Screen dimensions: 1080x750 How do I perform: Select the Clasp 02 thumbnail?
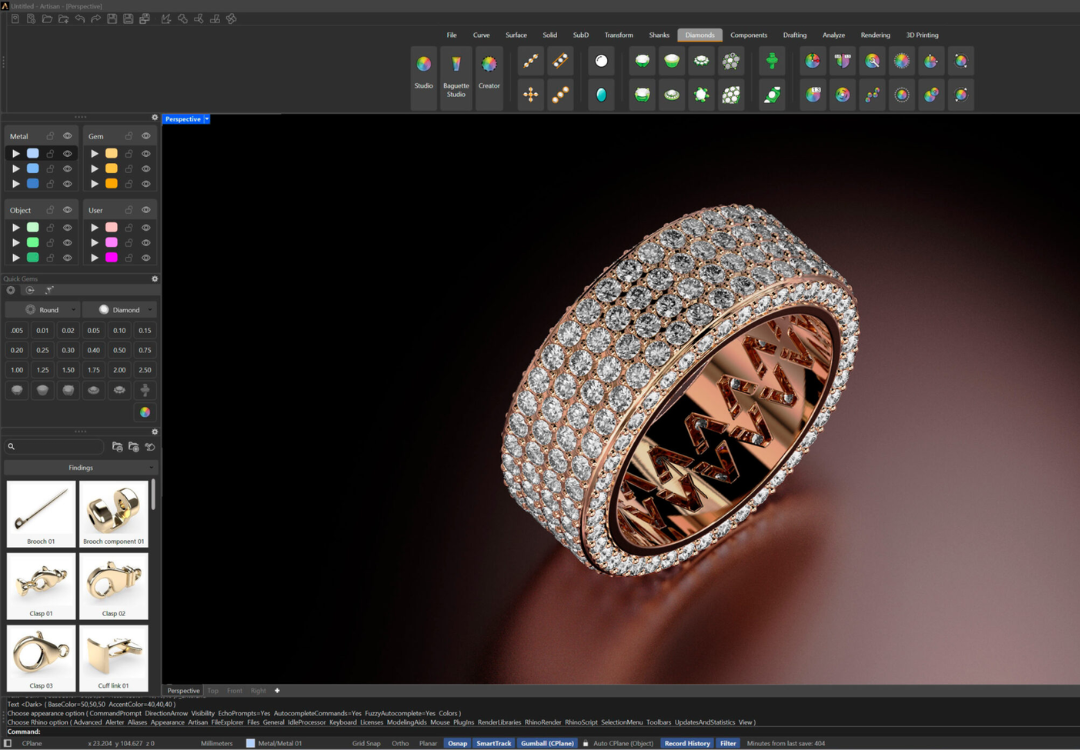point(114,586)
